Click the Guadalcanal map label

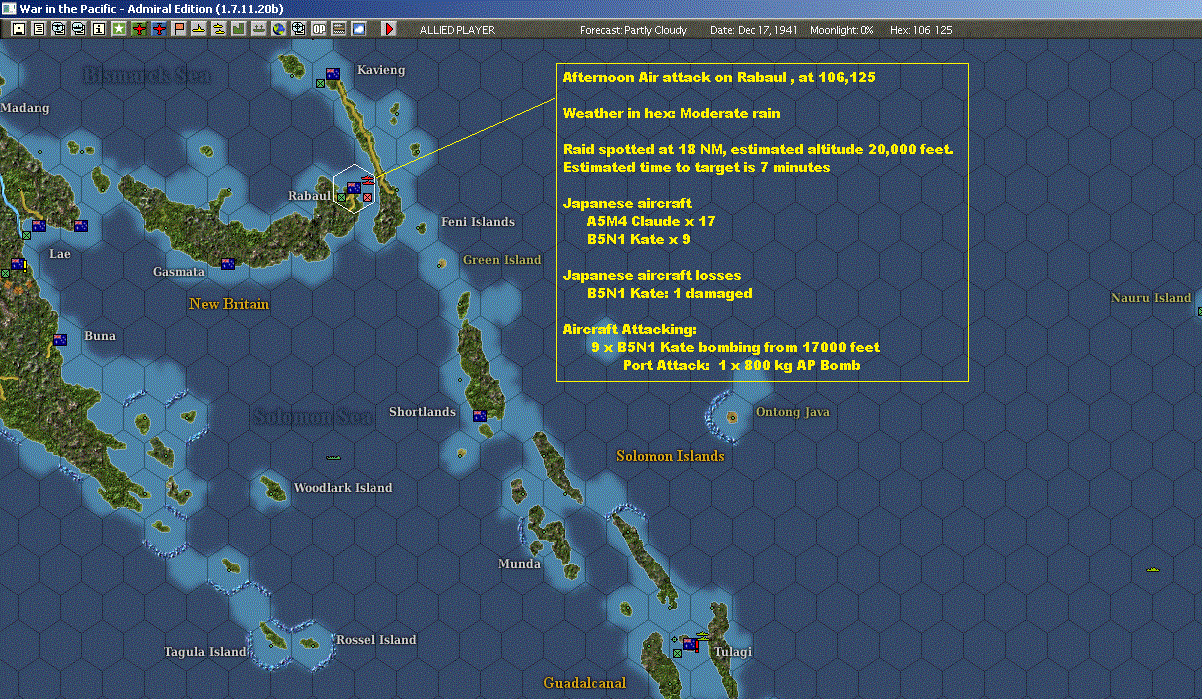[x=585, y=683]
